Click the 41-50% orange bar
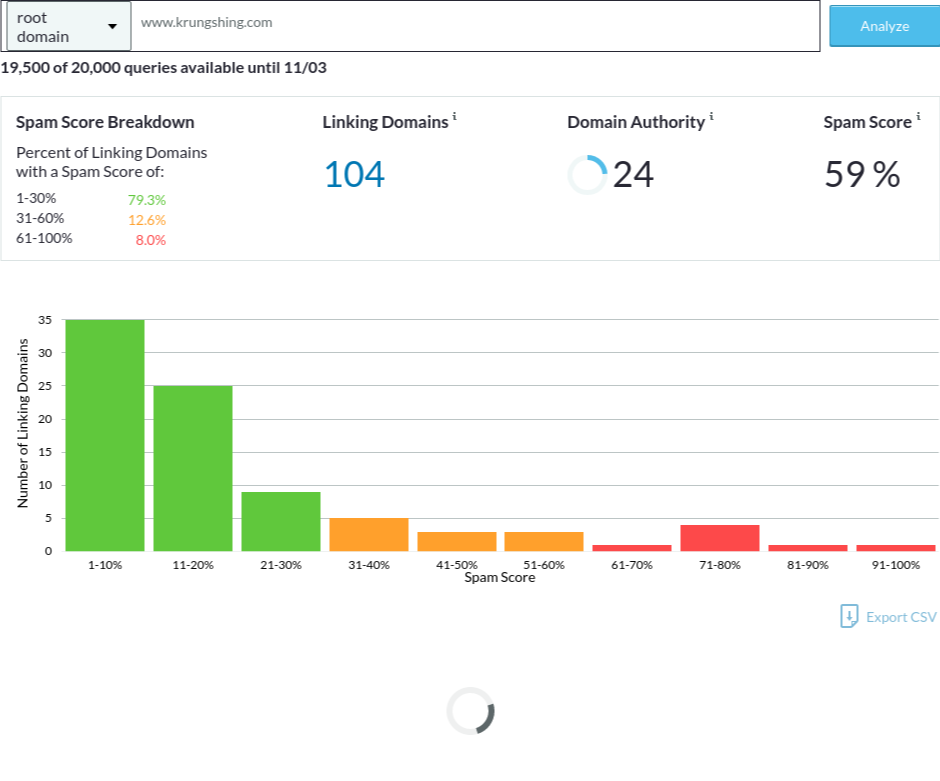 [457, 541]
